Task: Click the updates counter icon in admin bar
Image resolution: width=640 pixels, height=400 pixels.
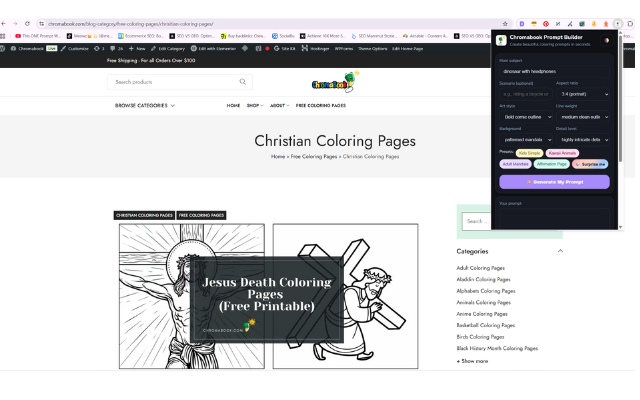Action: pyautogui.click(x=99, y=48)
